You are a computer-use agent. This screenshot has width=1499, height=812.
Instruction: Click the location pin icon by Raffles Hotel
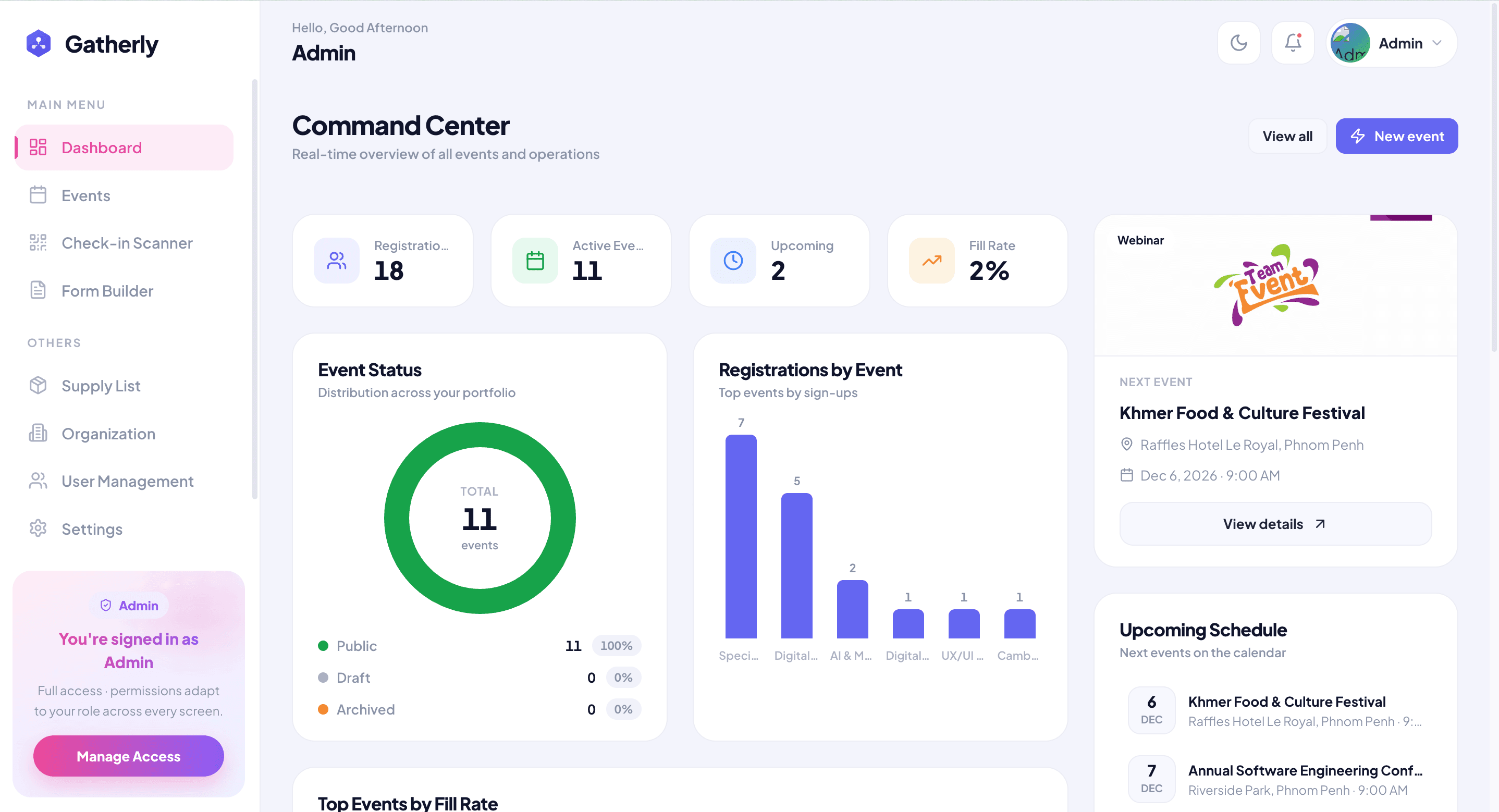1126,445
